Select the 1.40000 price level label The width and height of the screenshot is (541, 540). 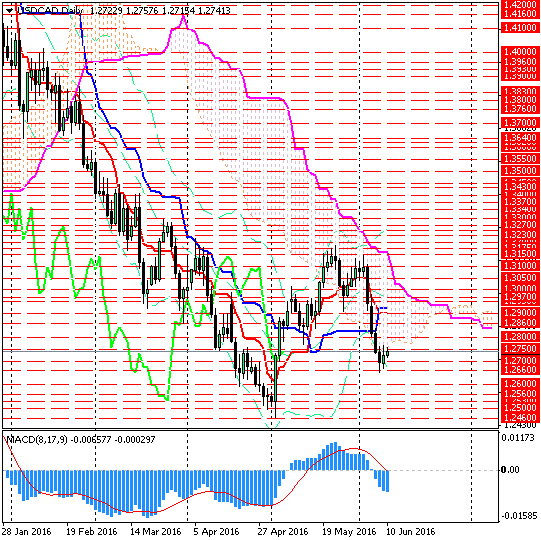(x=520, y=52)
